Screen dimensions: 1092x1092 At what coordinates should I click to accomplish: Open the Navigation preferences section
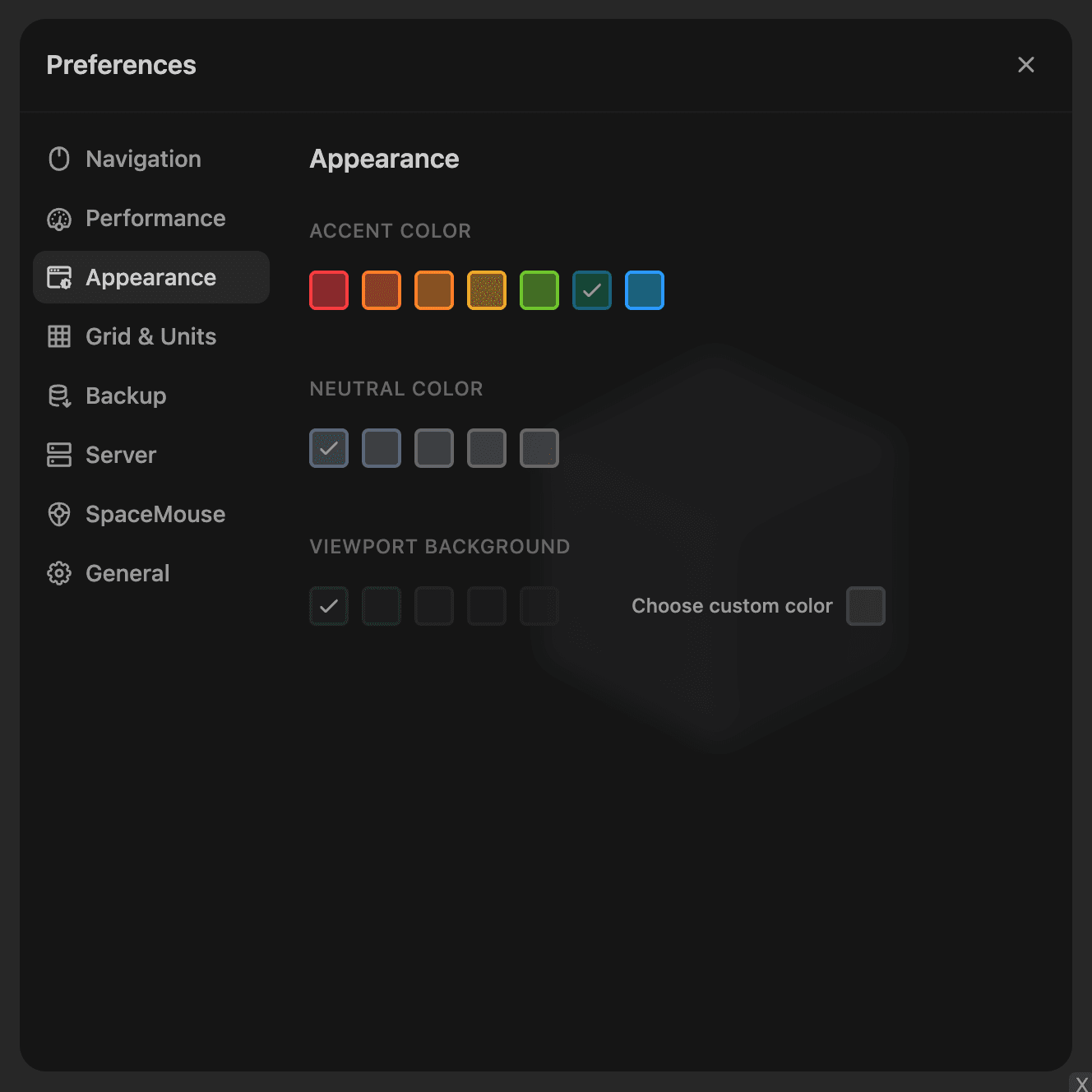pos(143,159)
